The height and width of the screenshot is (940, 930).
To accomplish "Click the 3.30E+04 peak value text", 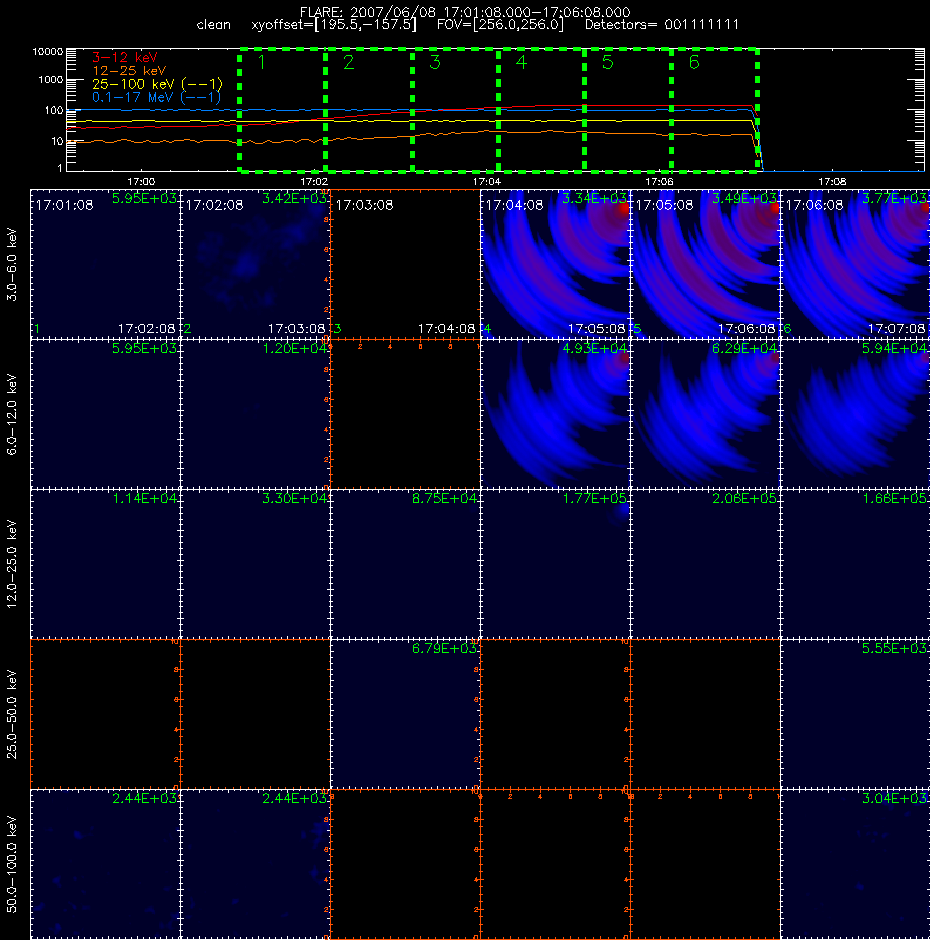I will click(x=296, y=498).
